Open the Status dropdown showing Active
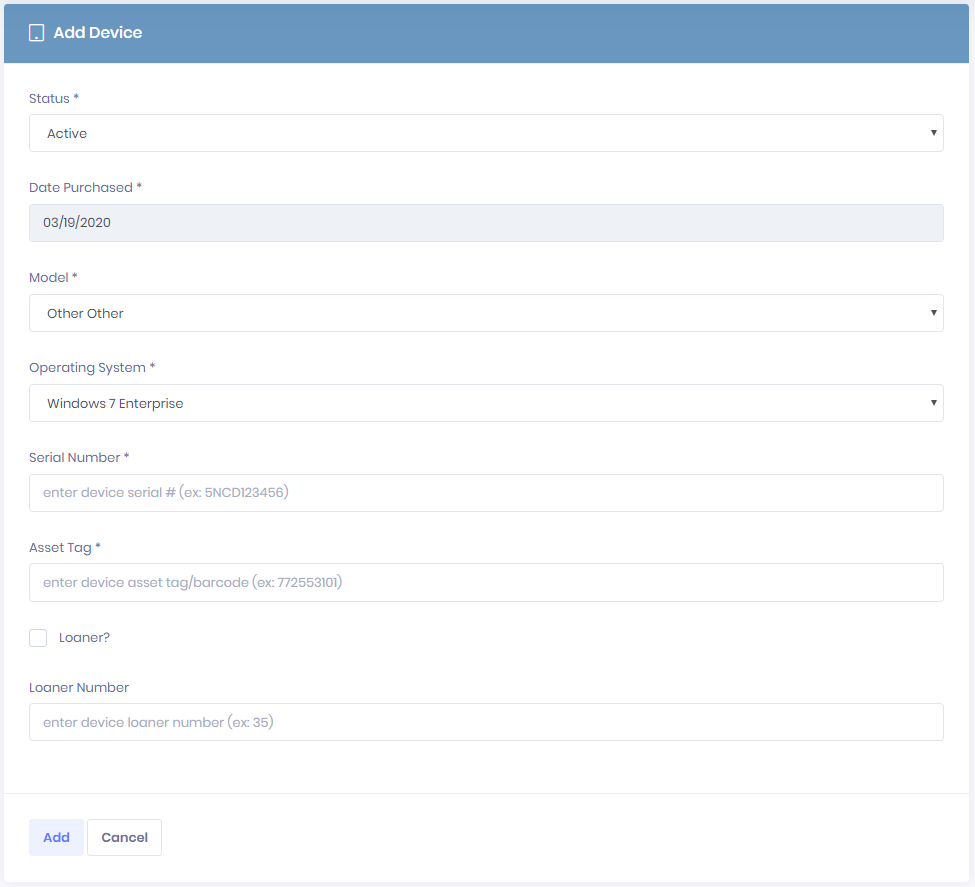Screen dimensions: 975x887 pos(486,133)
